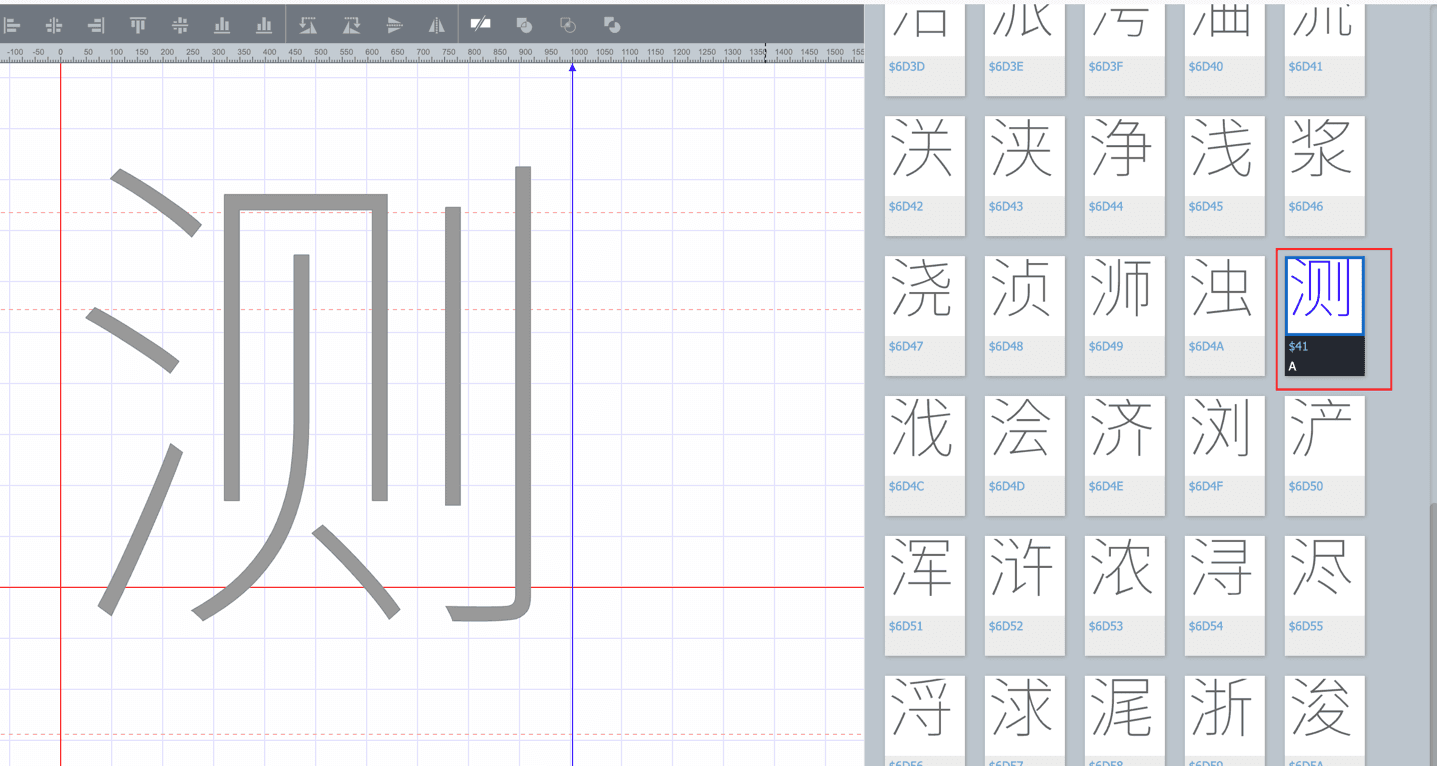Rotate the contour clockwise
This screenshot has width=1437, height=766.
point(351,25)
